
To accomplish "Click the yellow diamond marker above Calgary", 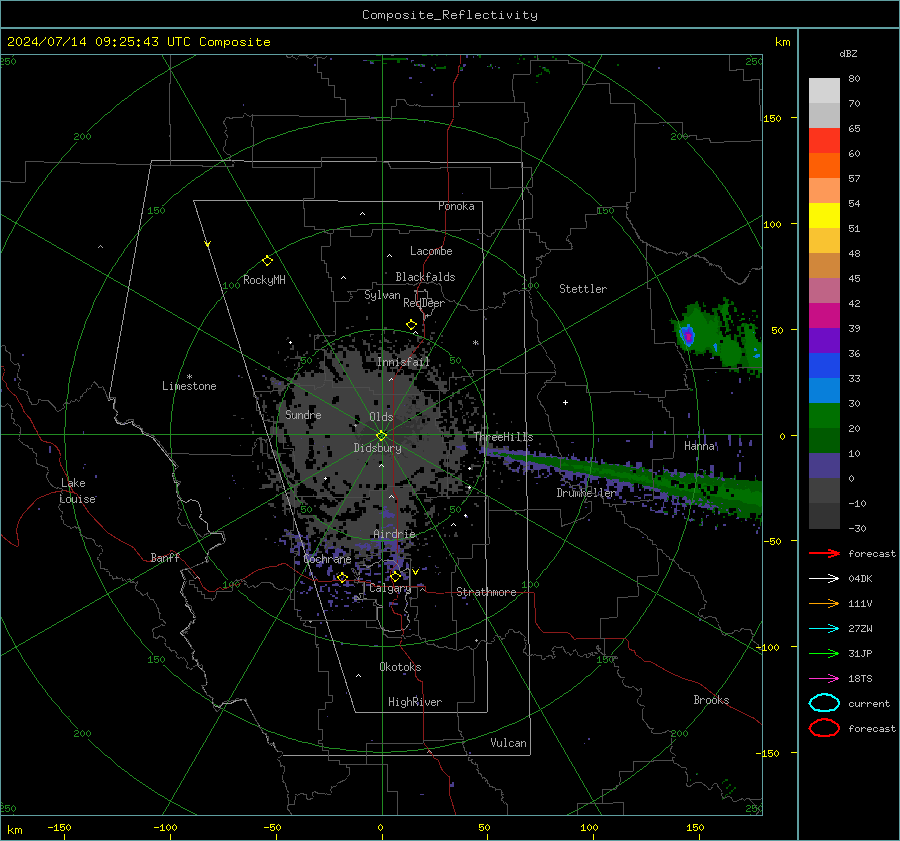I will point(395,576).
